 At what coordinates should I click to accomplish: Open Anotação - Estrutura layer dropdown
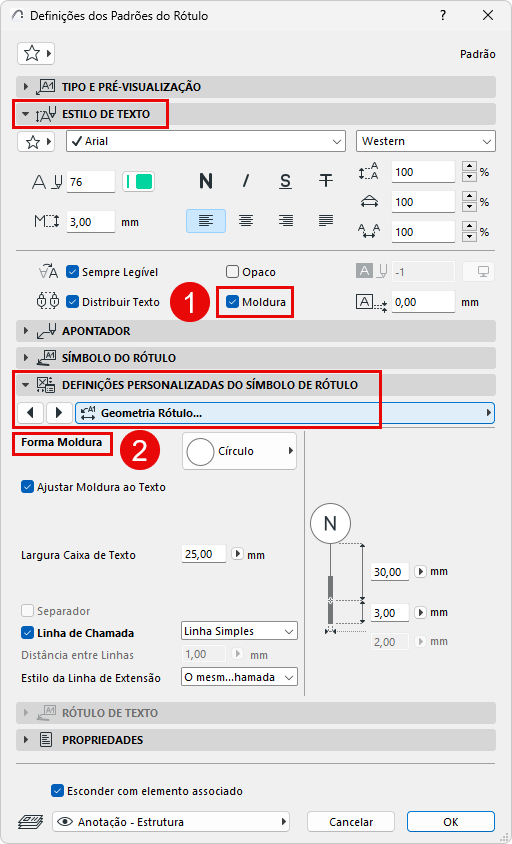(171, 821)
